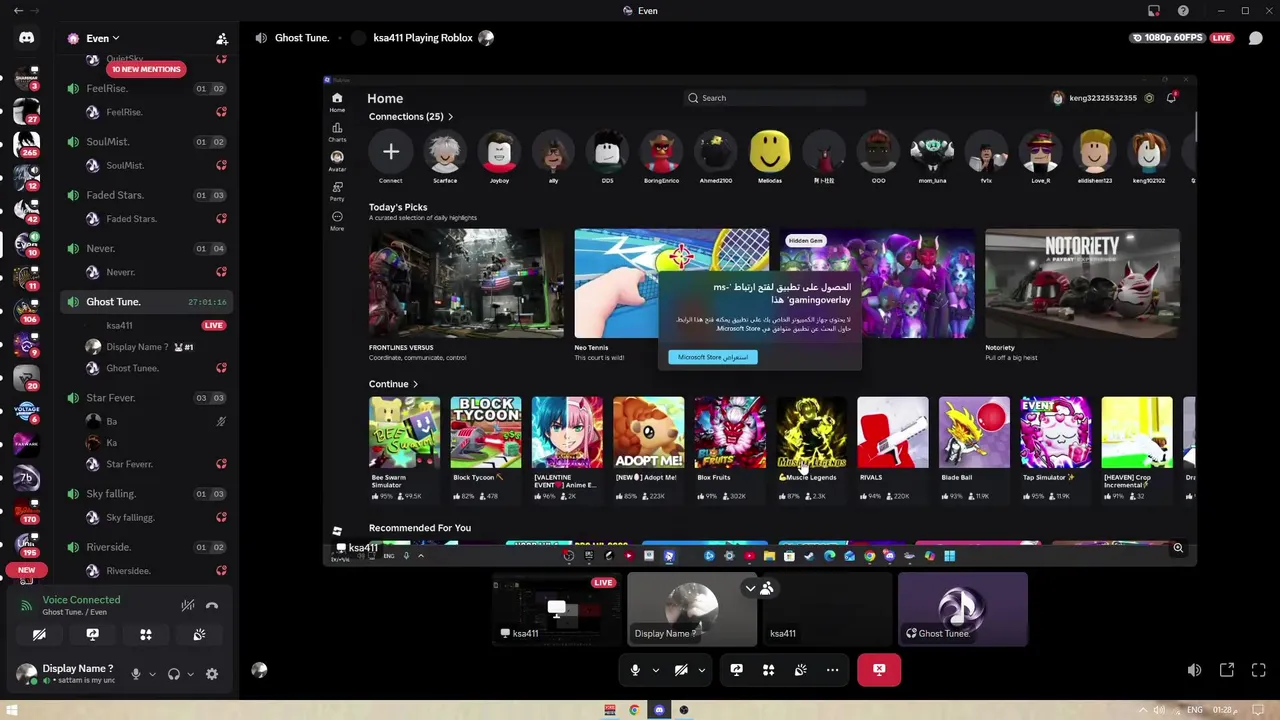The height and width of the screenshot is (720, 1280).
Task: Open Roblox More sidebar icon in stream
Action: tap(337, 220)
